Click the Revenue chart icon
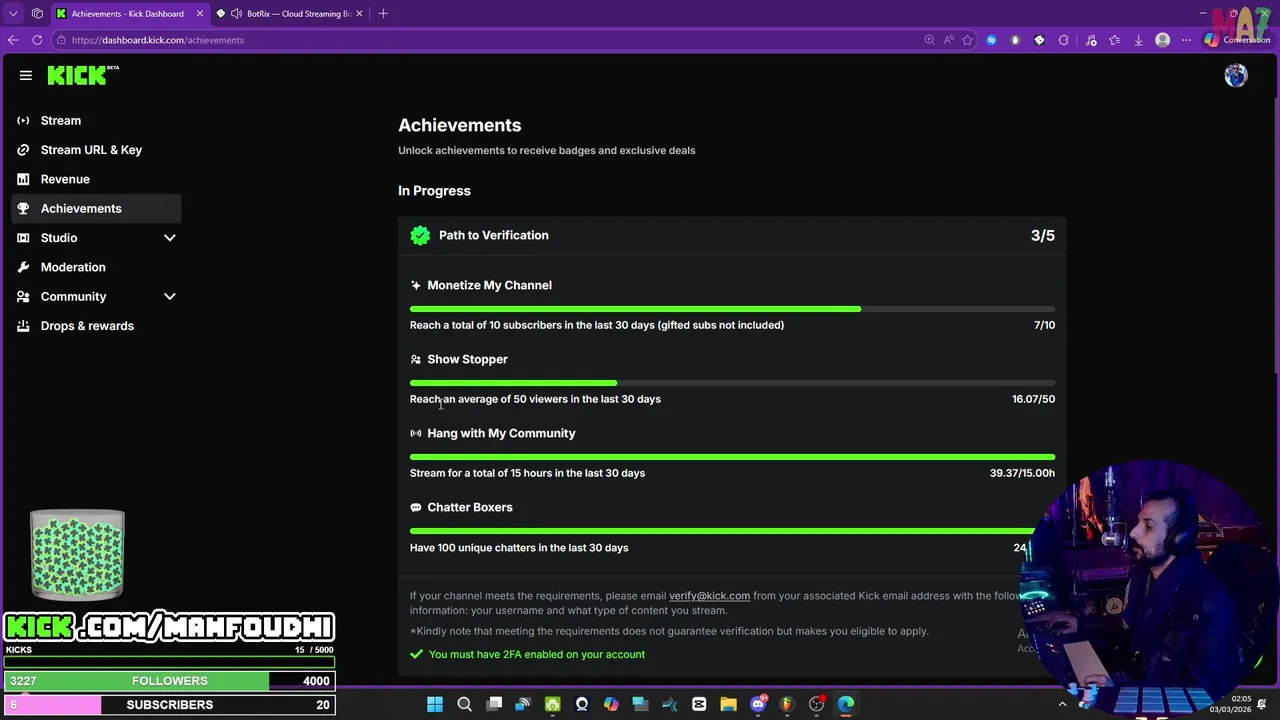This screenshot has width=1280, height=720. pyautogui.click(x=23, y=179)
